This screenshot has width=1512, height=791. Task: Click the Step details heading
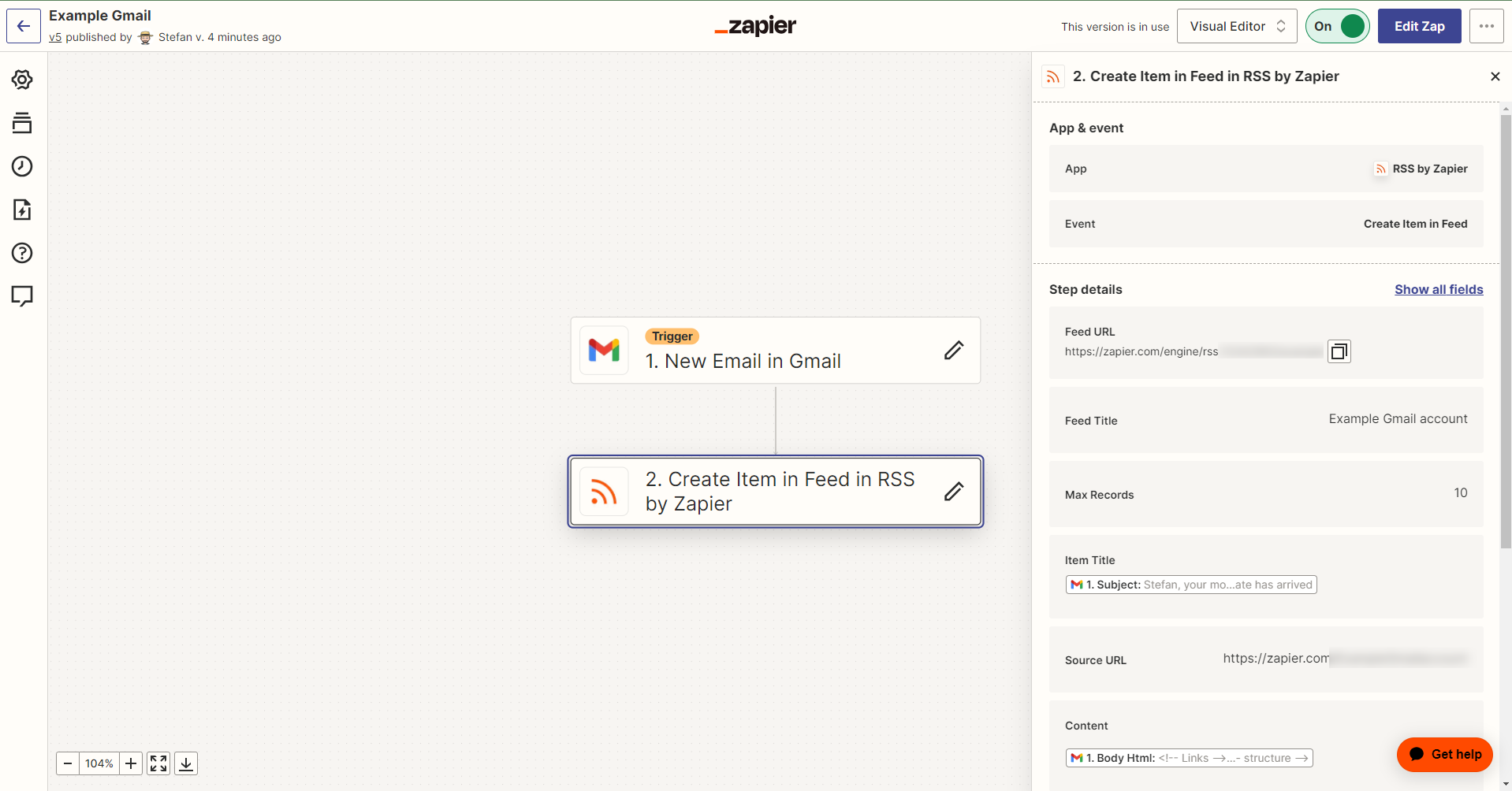[1086, 289]
